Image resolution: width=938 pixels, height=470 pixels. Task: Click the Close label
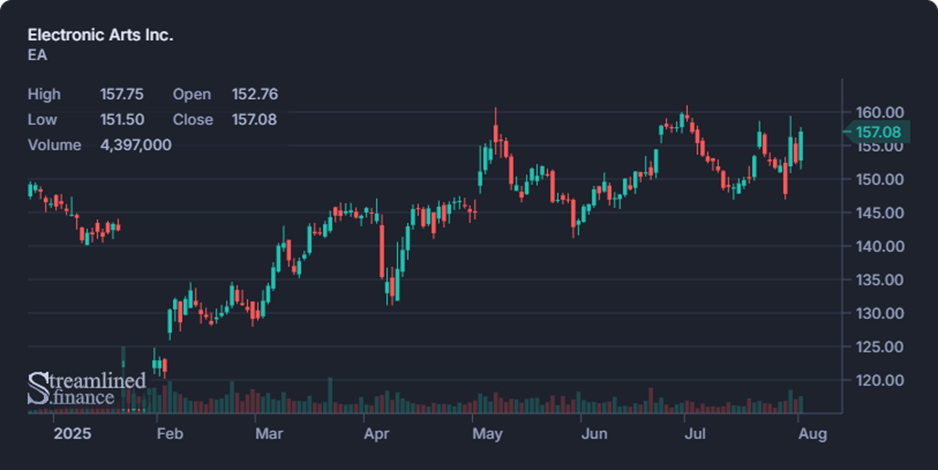click(x=193, y=120)
